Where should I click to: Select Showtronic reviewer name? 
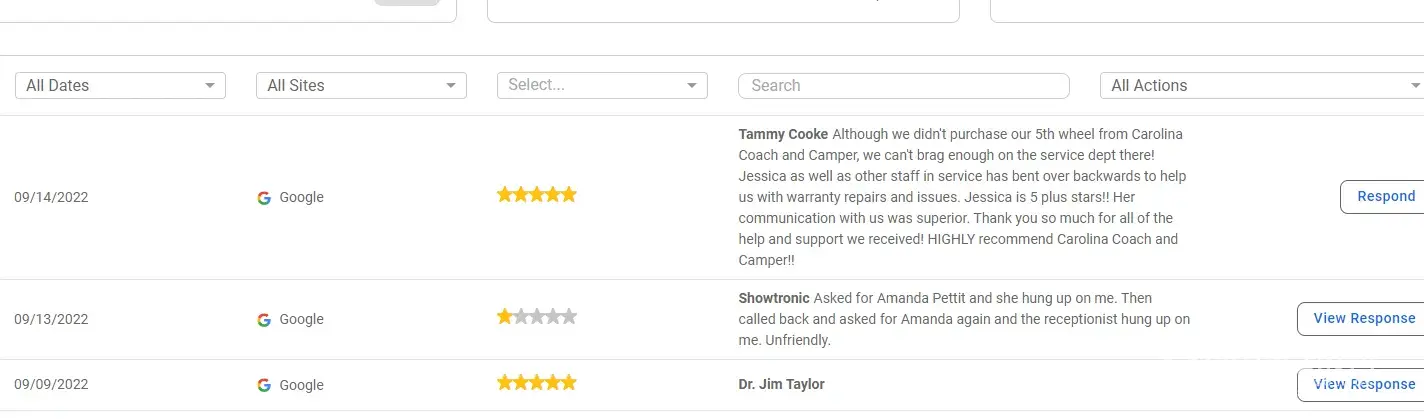[774, 298]
